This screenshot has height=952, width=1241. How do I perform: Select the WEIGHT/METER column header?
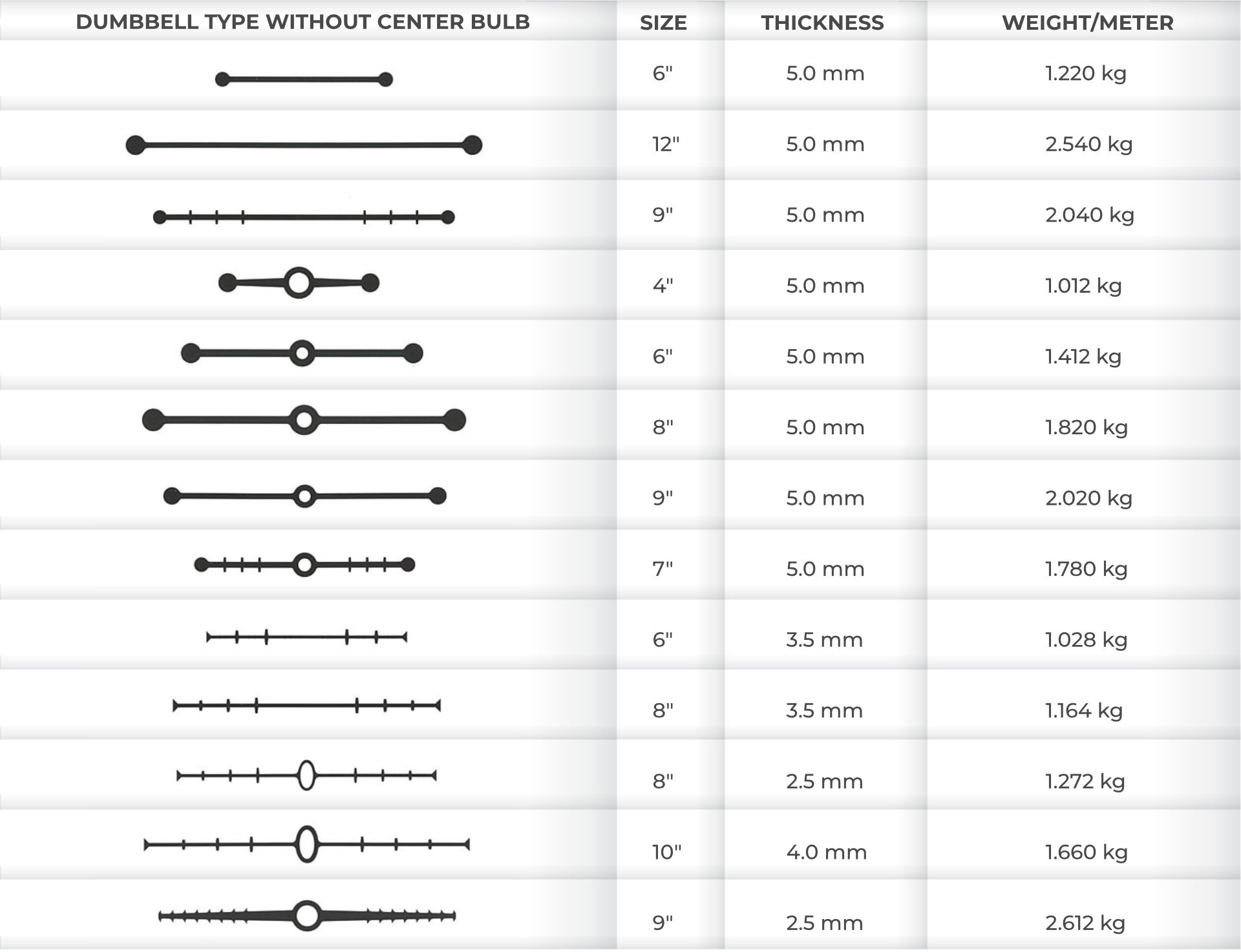click(x=1087, y=23)
